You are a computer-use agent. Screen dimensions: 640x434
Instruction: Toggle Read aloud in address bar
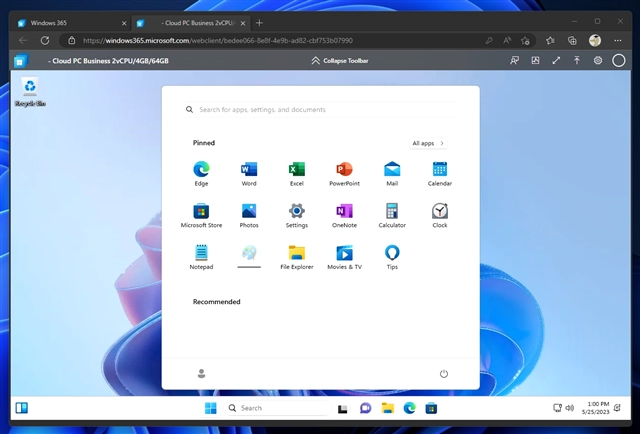click(507, 40)
